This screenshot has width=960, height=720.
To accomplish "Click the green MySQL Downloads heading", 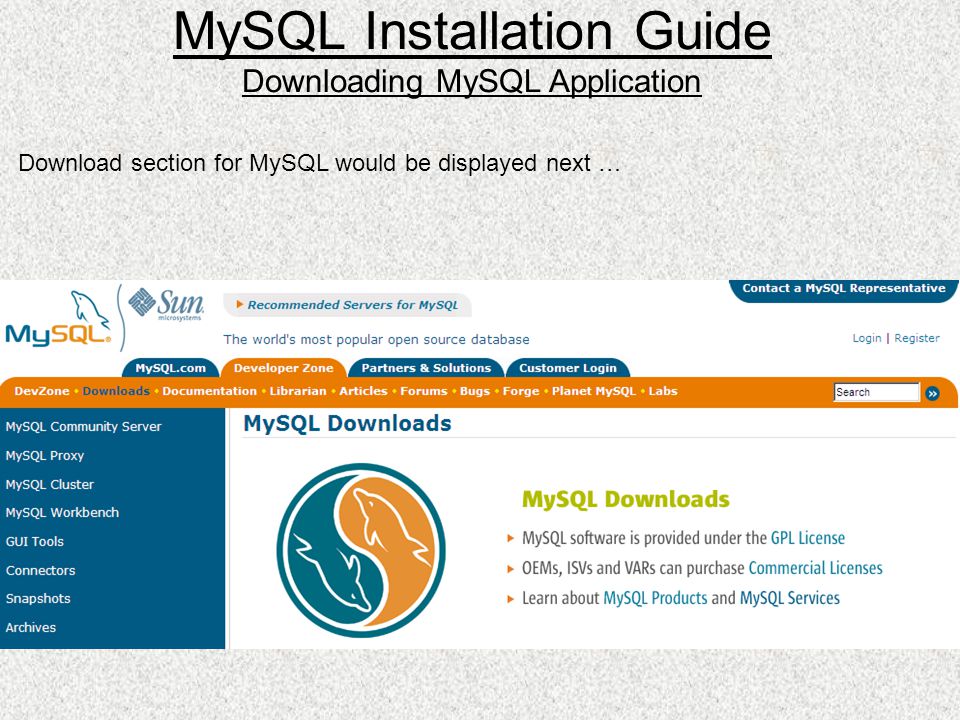I will (626, 500).
